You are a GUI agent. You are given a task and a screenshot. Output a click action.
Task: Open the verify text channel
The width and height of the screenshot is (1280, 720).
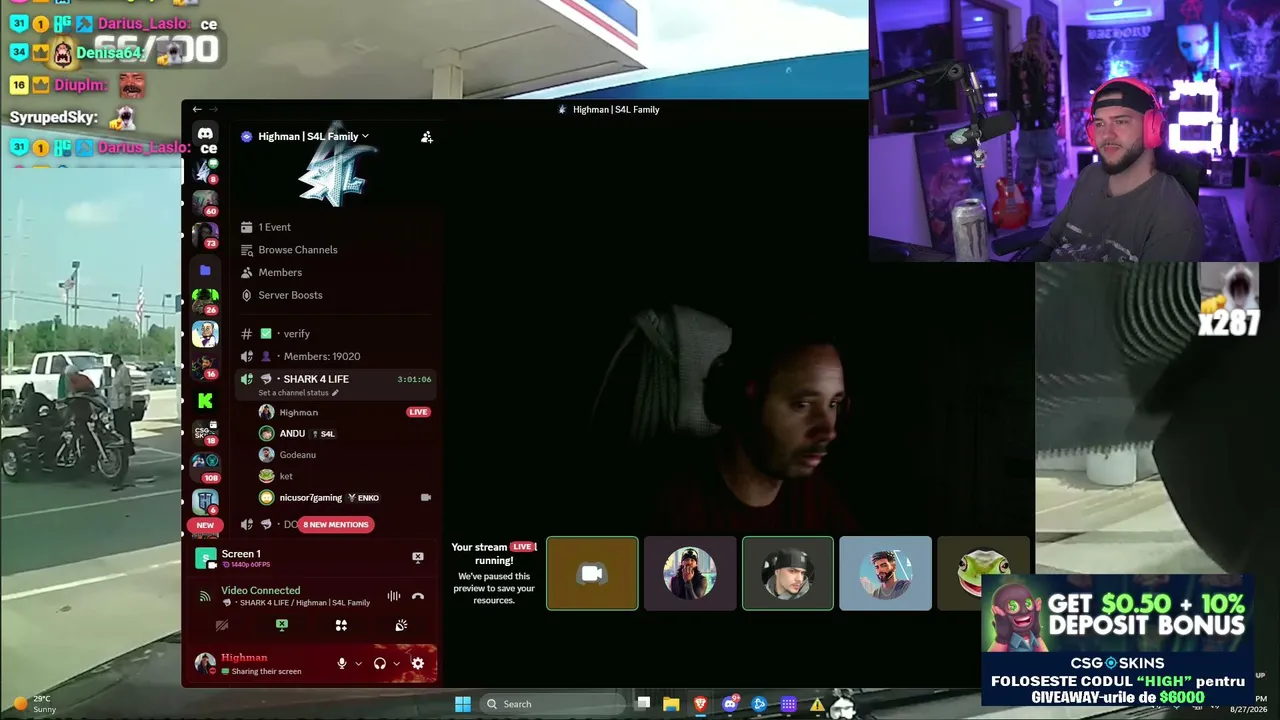[337, 334]
